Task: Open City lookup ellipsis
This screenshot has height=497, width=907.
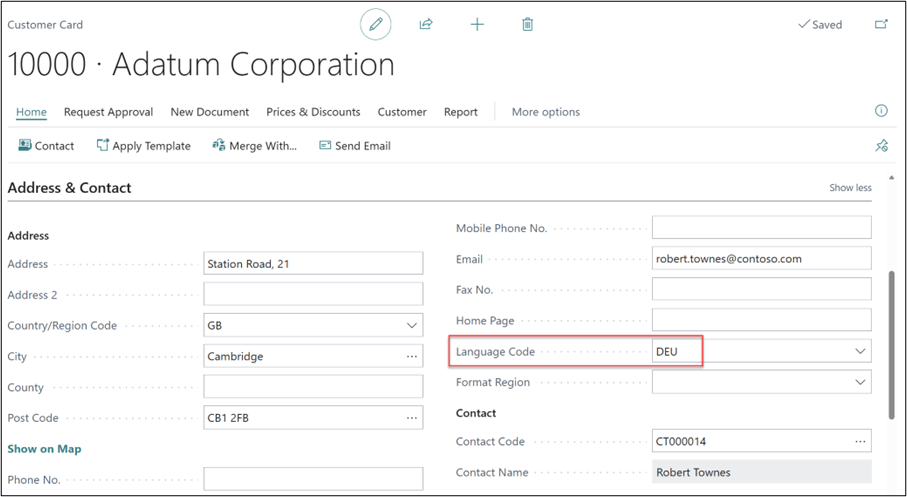Action: (412, 356)
